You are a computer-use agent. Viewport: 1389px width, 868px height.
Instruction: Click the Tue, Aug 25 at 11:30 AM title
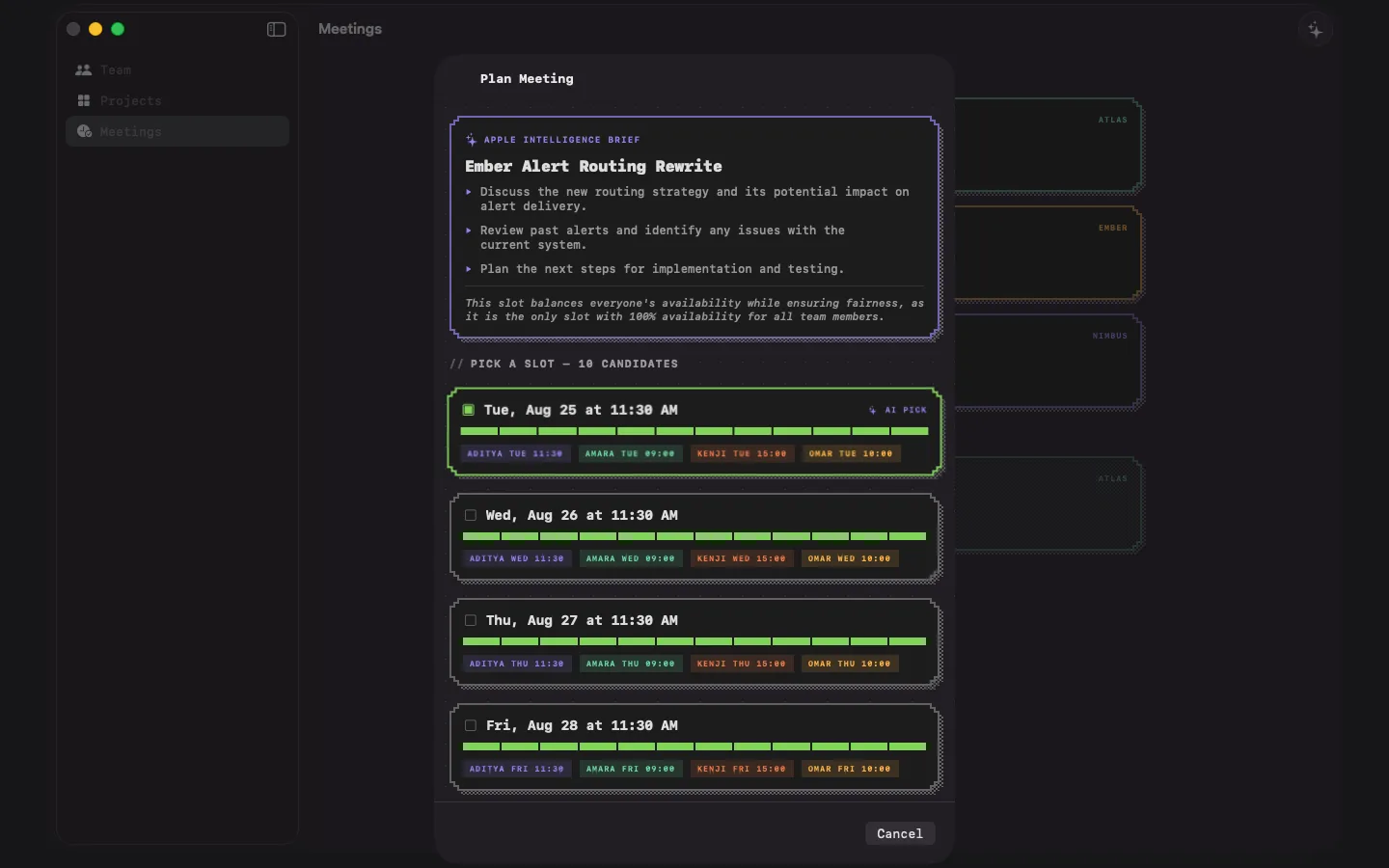[x=581, y=410]
